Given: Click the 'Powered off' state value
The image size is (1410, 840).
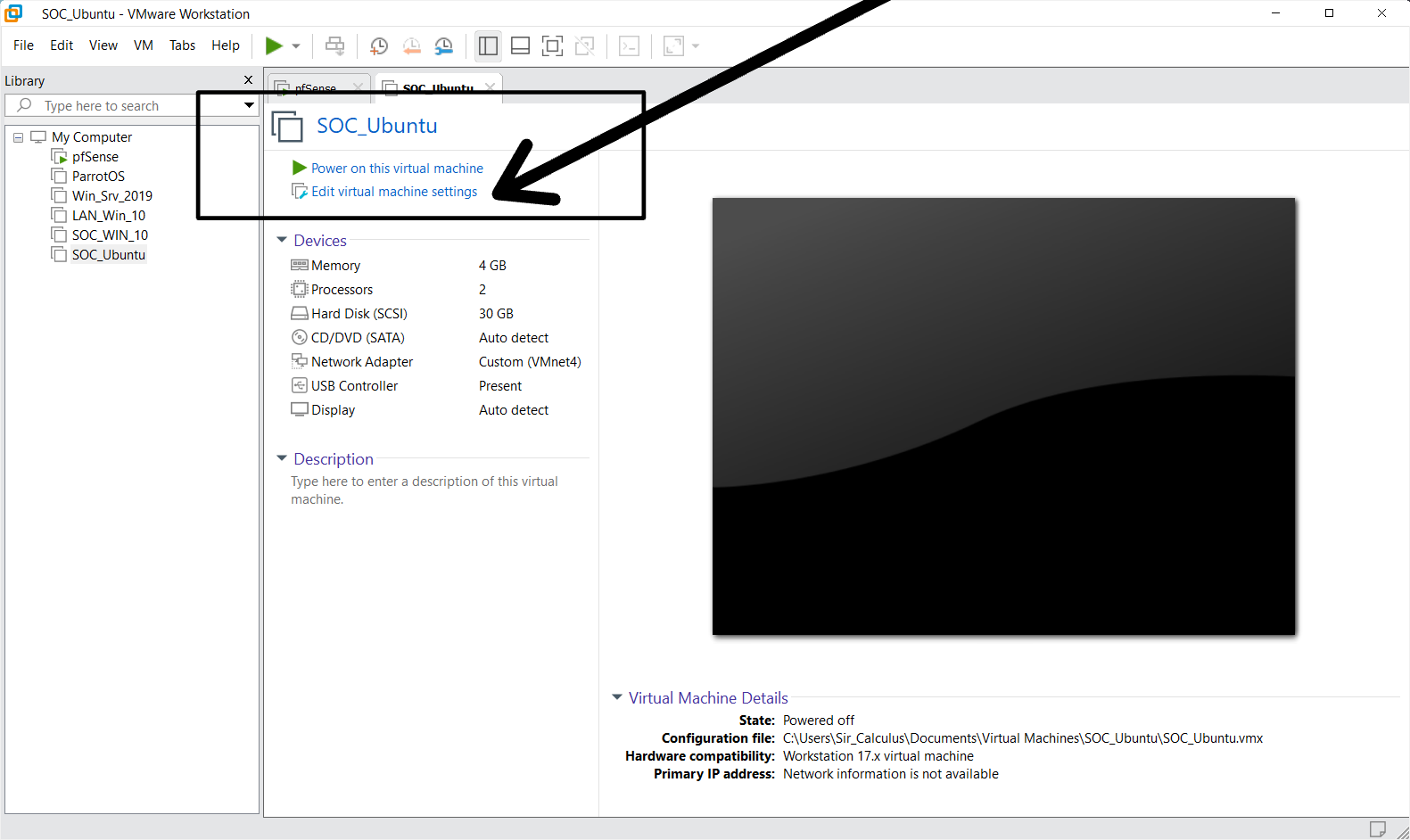Looking at the screenshot, I should pos(819,721).
